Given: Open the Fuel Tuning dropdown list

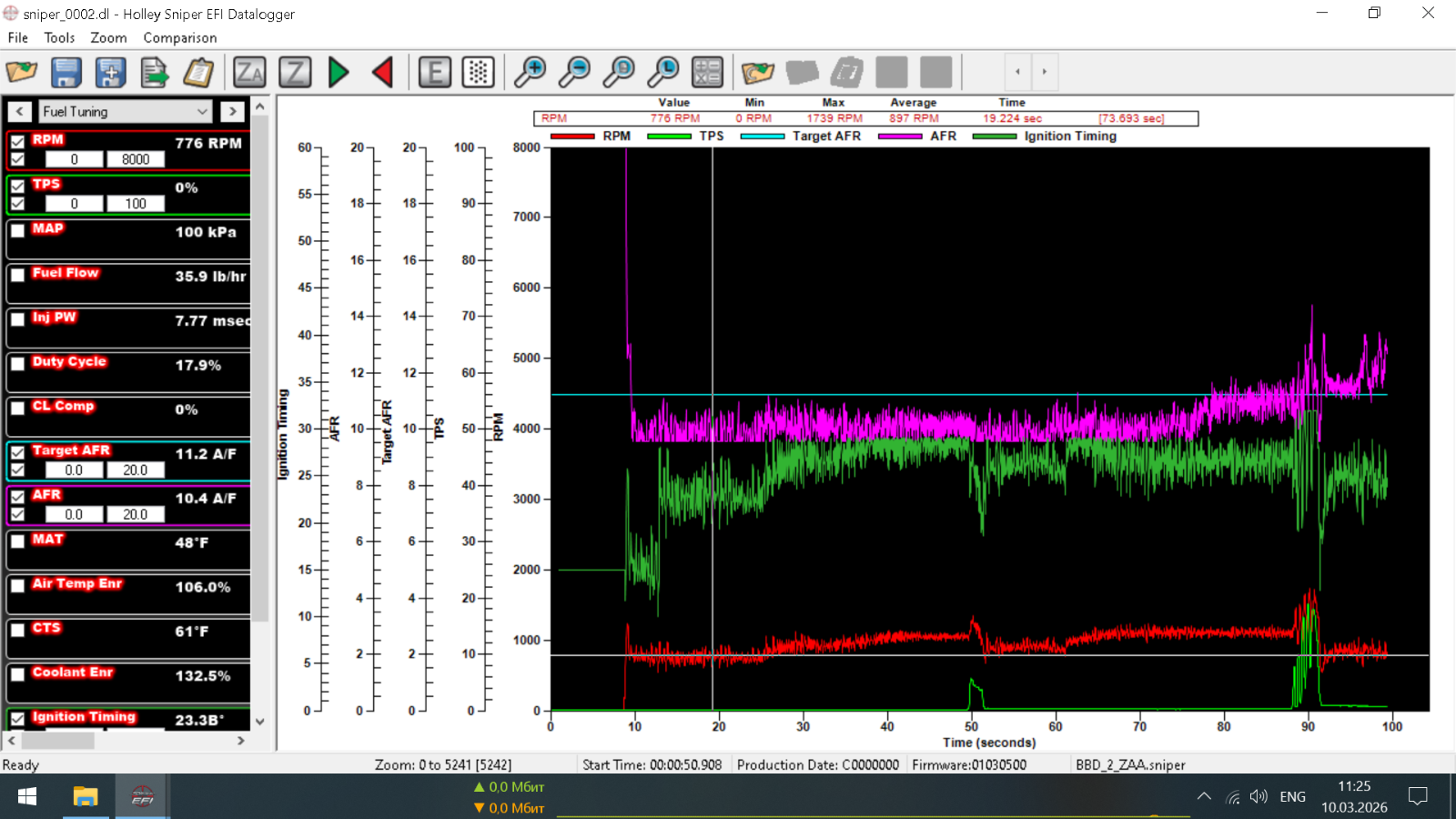Looking at the screenshot, I should [202, 111].
